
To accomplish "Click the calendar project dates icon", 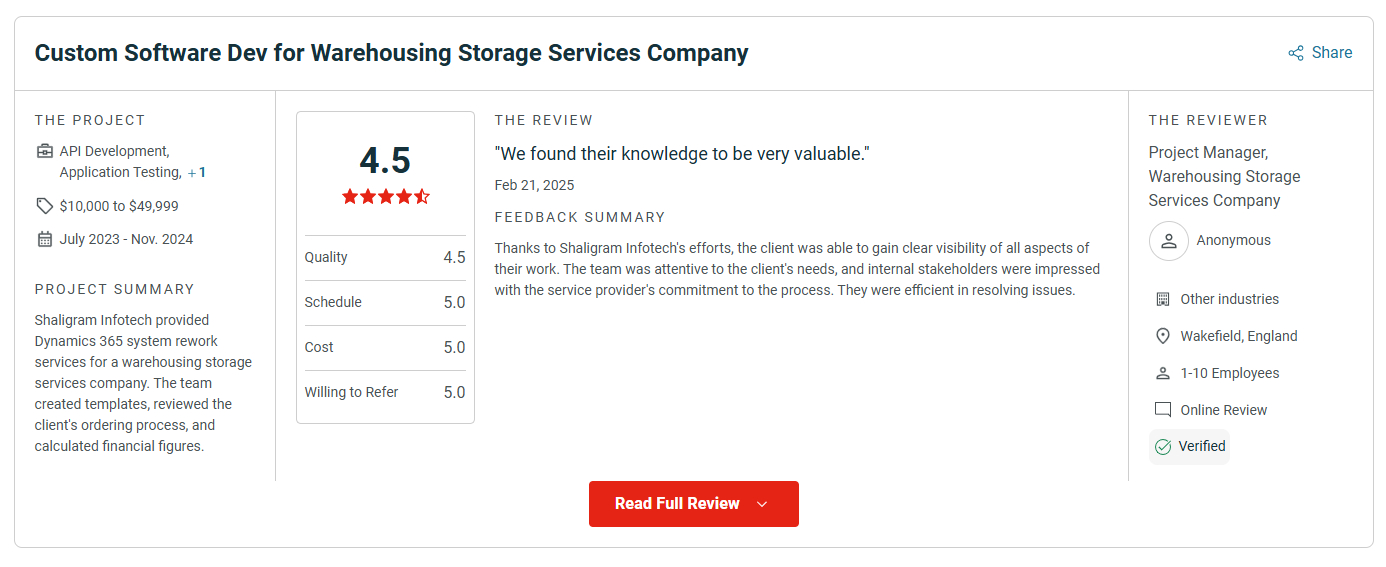I will click(x=45, y=239).
